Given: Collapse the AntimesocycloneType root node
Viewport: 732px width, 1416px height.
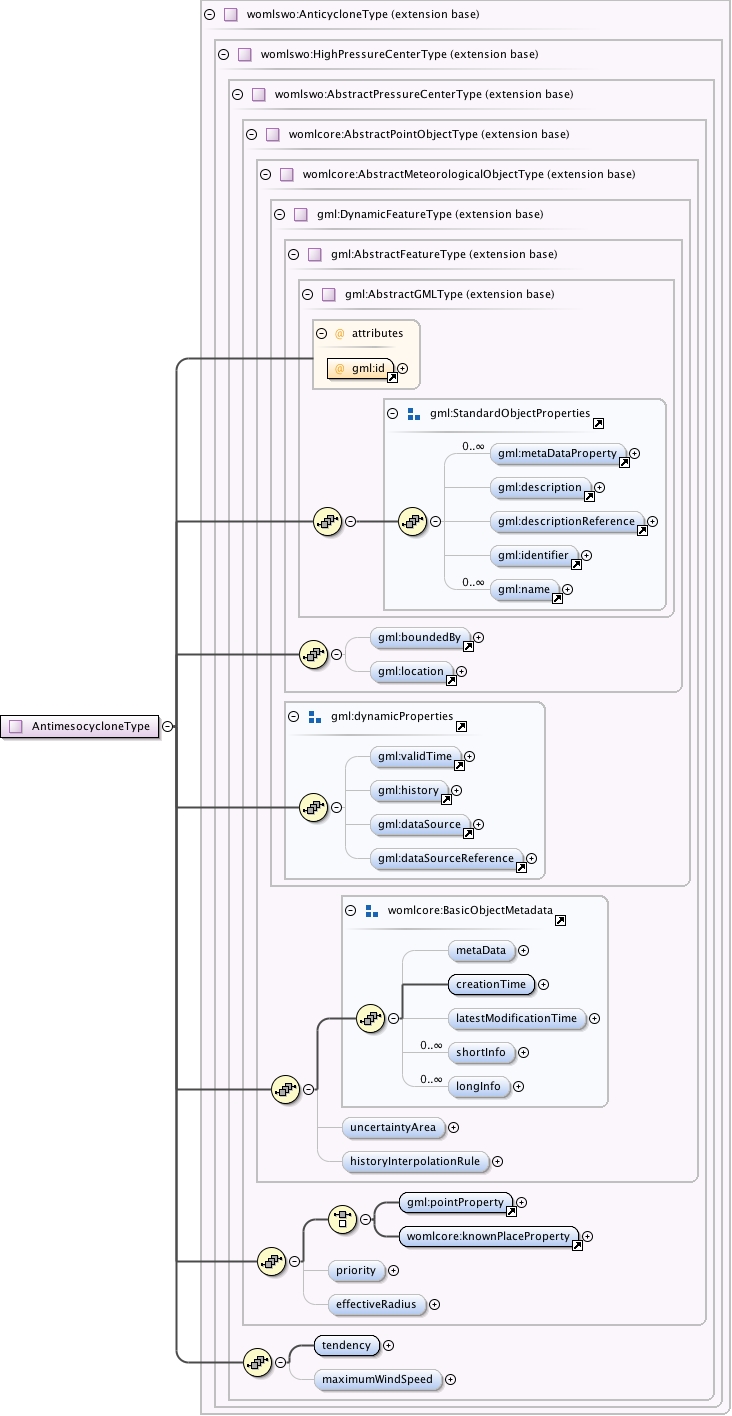Looking at the screenshot, I should point(168,727).
